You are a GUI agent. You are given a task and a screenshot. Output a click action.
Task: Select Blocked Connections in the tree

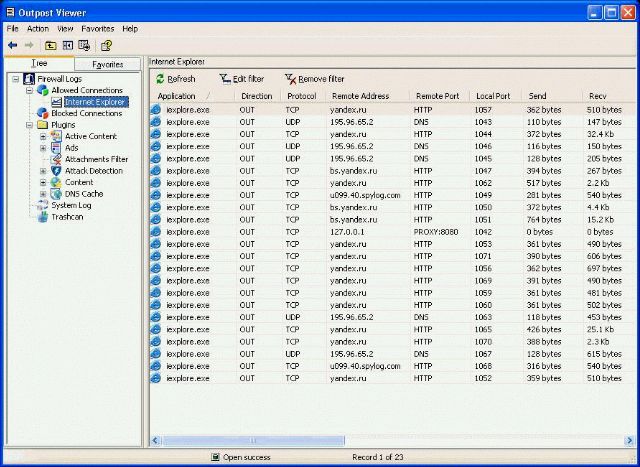[87, 113]
